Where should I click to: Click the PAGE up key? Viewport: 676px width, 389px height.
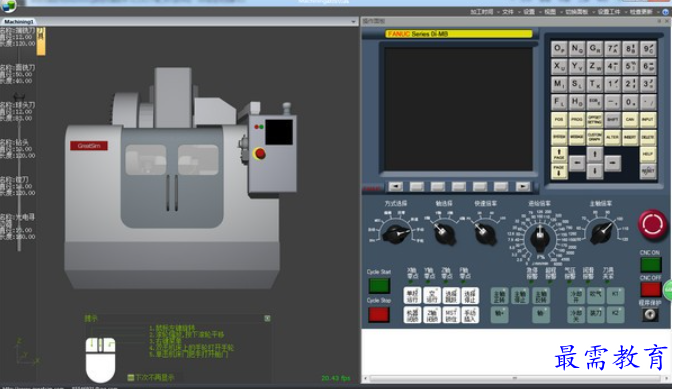pyautogui.click(x=559, y=154)
